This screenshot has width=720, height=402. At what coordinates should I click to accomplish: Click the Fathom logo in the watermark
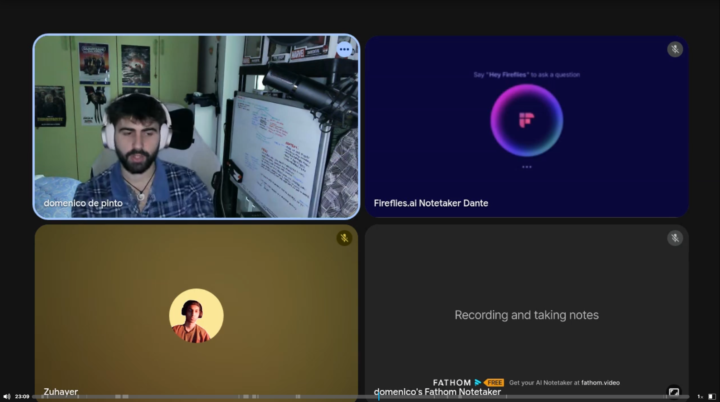[456, 382]
